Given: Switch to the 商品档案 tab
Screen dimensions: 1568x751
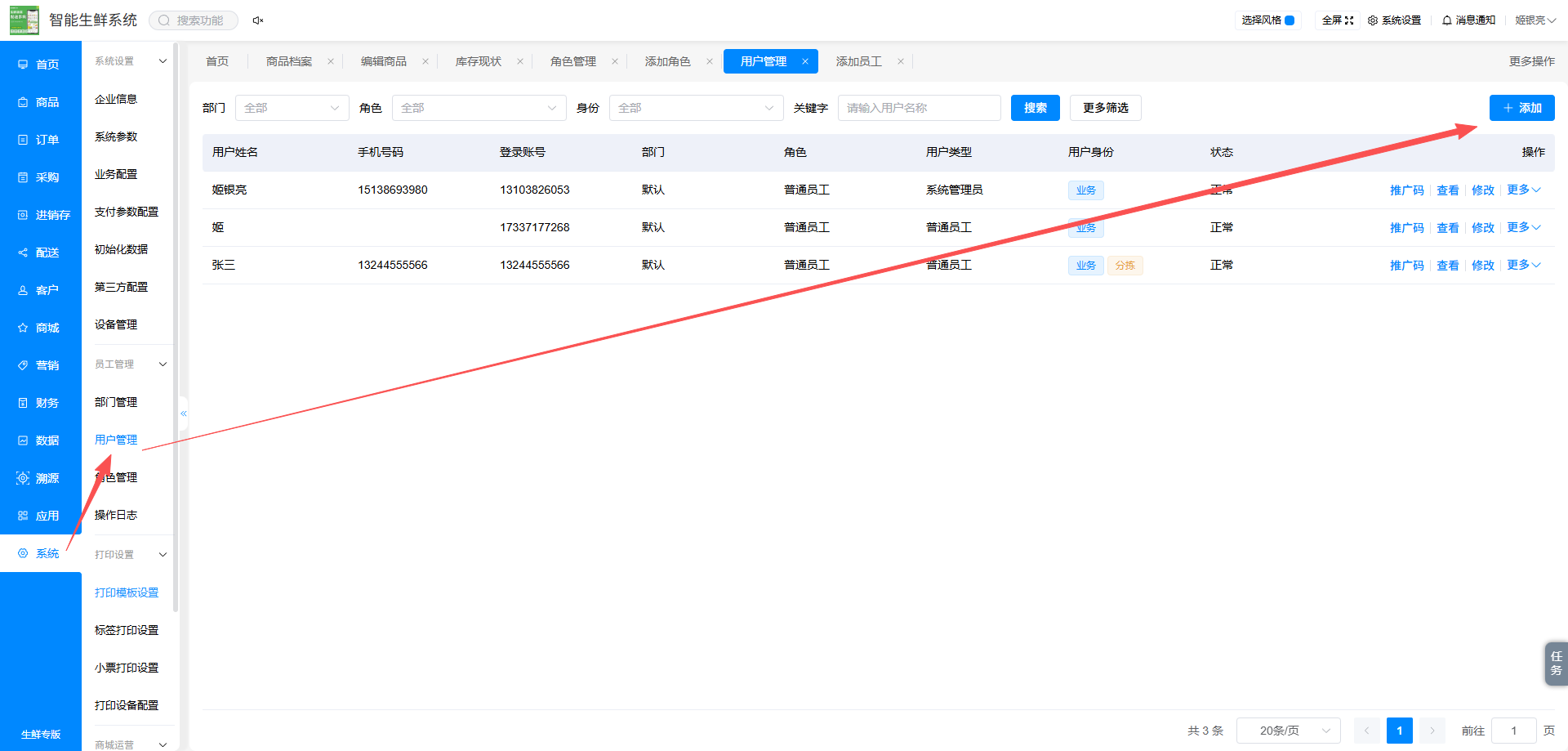Looking at the screenshot, I should (x=289, y=61).
